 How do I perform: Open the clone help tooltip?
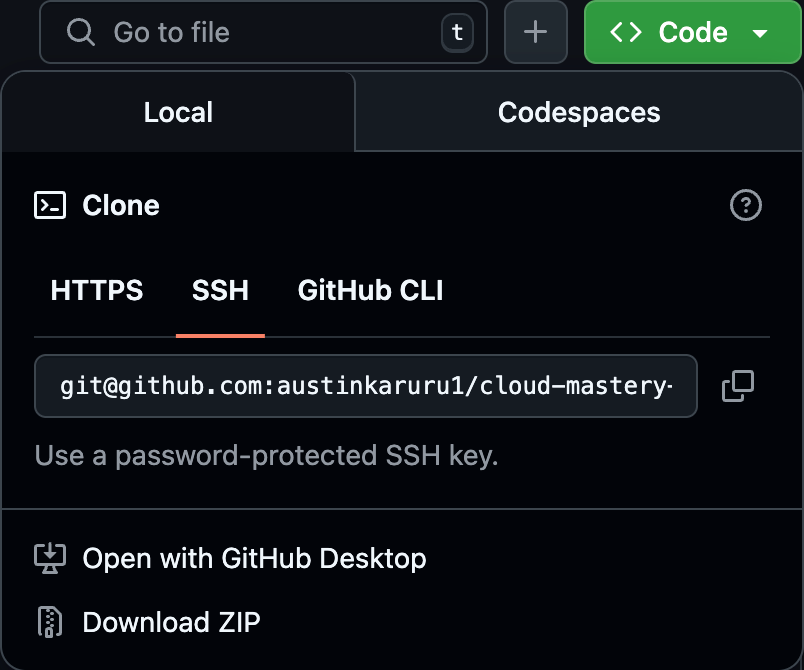click(x=746, y=205)
